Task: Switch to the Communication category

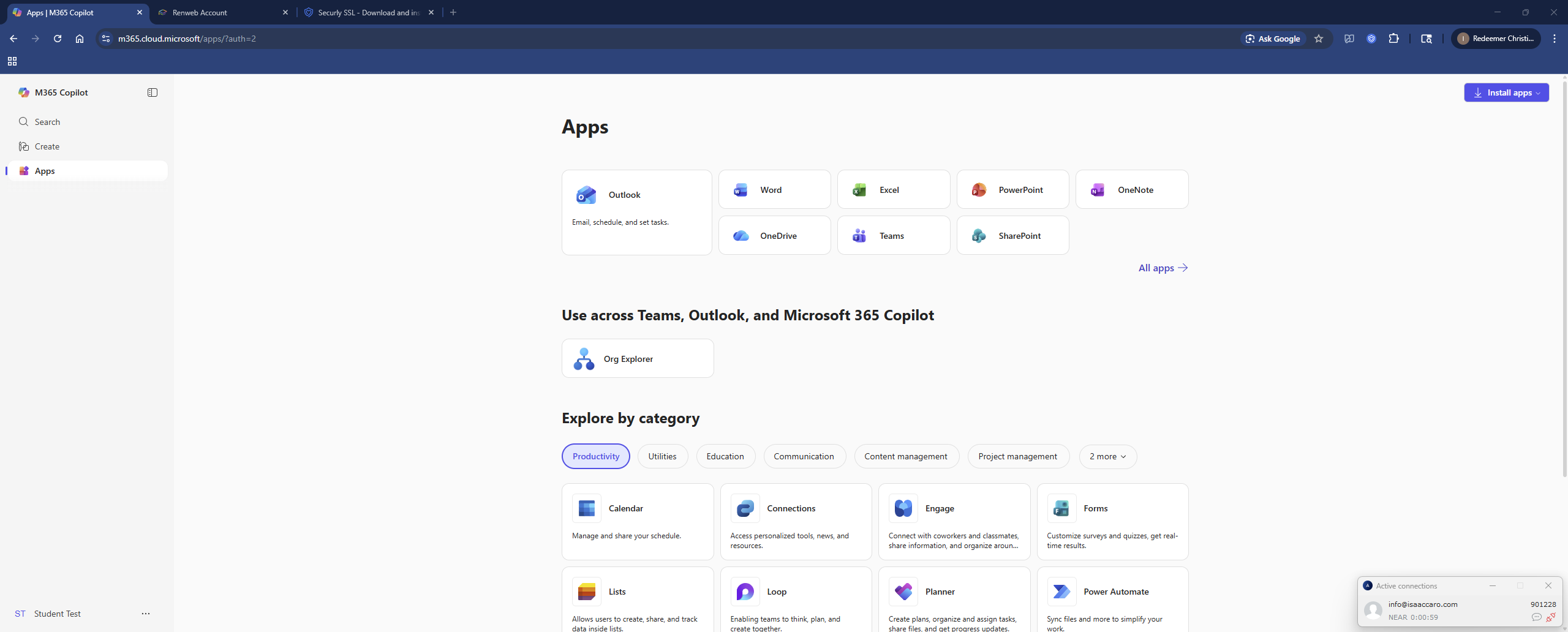Action: 804,456
